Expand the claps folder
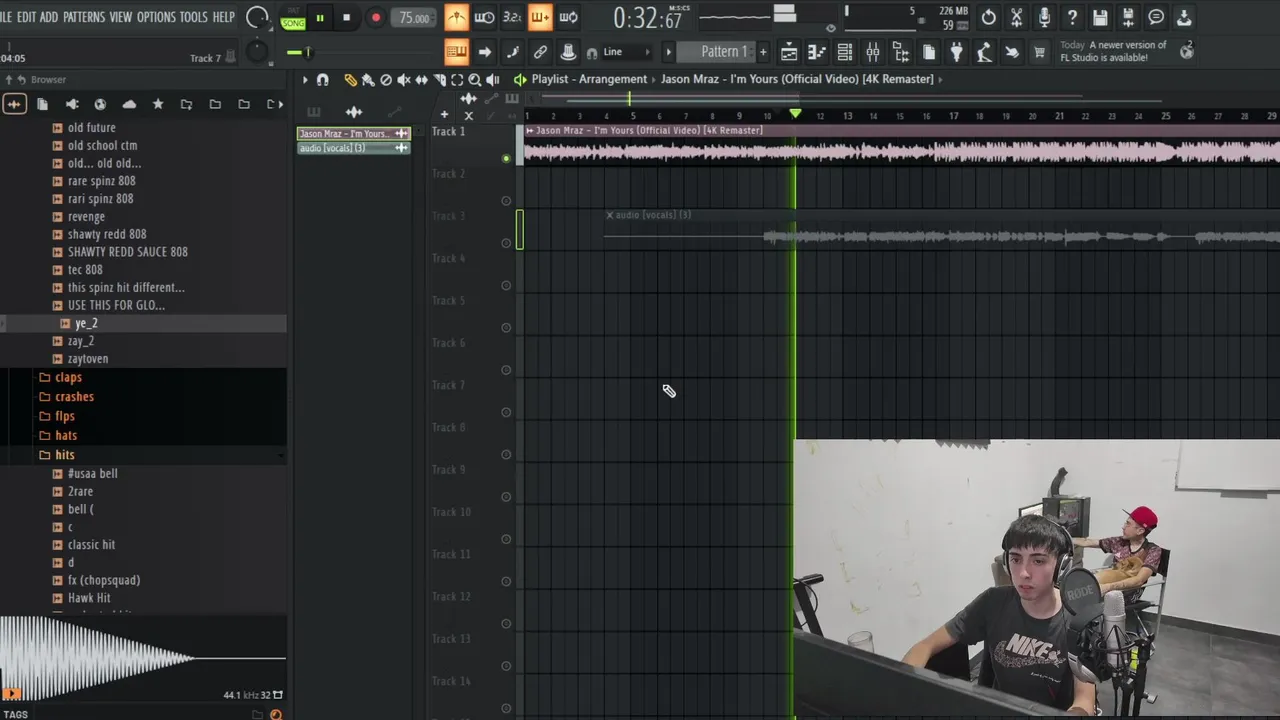Screen dimensions: 1280x720 (68, 377)
